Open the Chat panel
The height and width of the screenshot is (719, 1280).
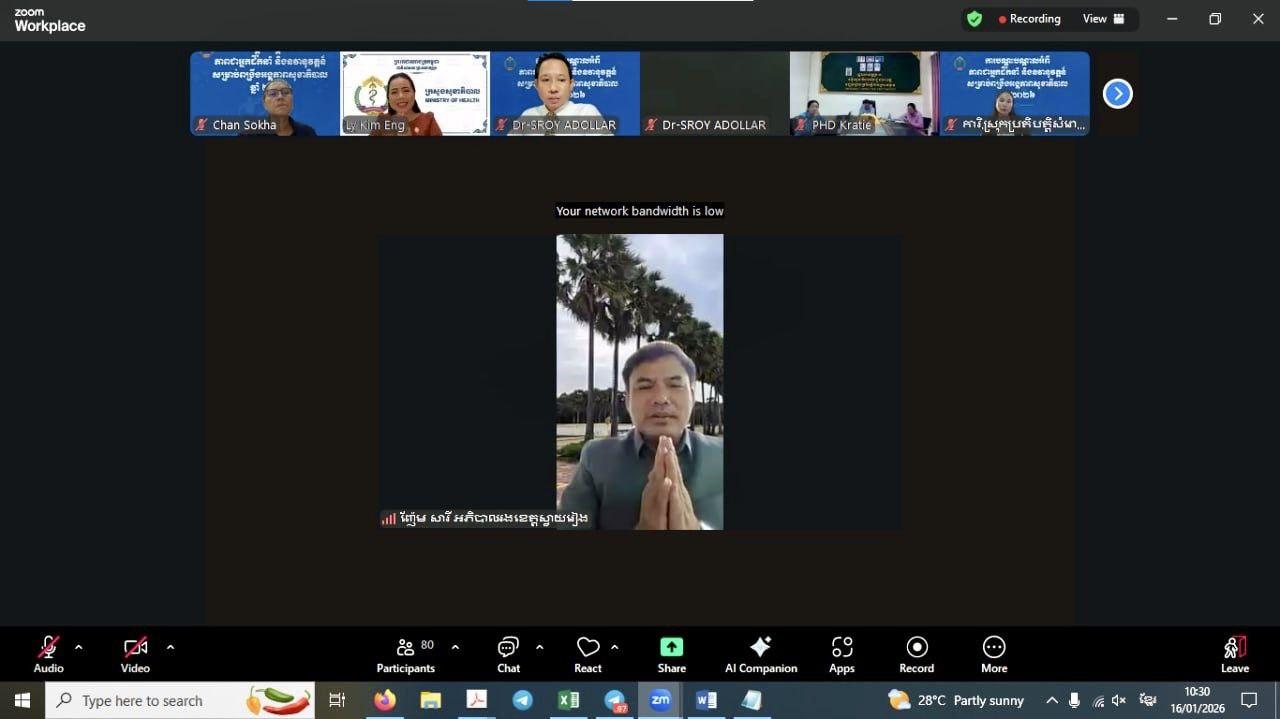[508, 655]
